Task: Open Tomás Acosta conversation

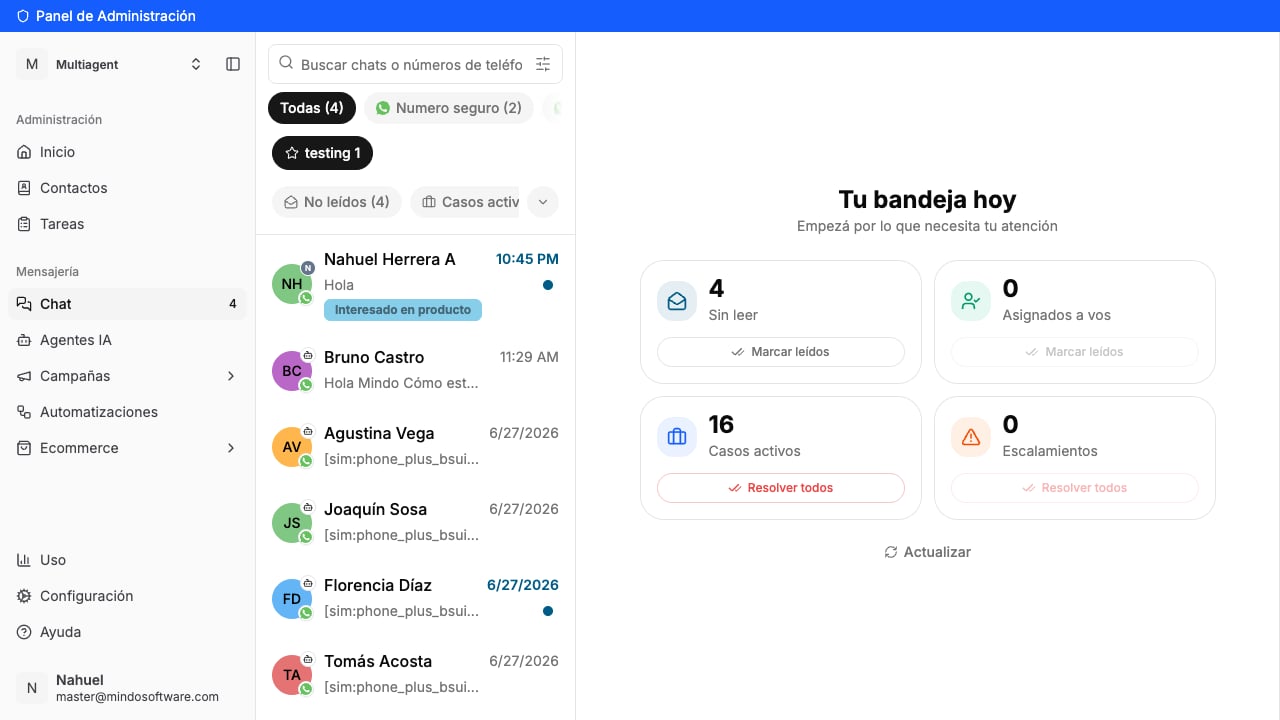Action: click(416, 674)
